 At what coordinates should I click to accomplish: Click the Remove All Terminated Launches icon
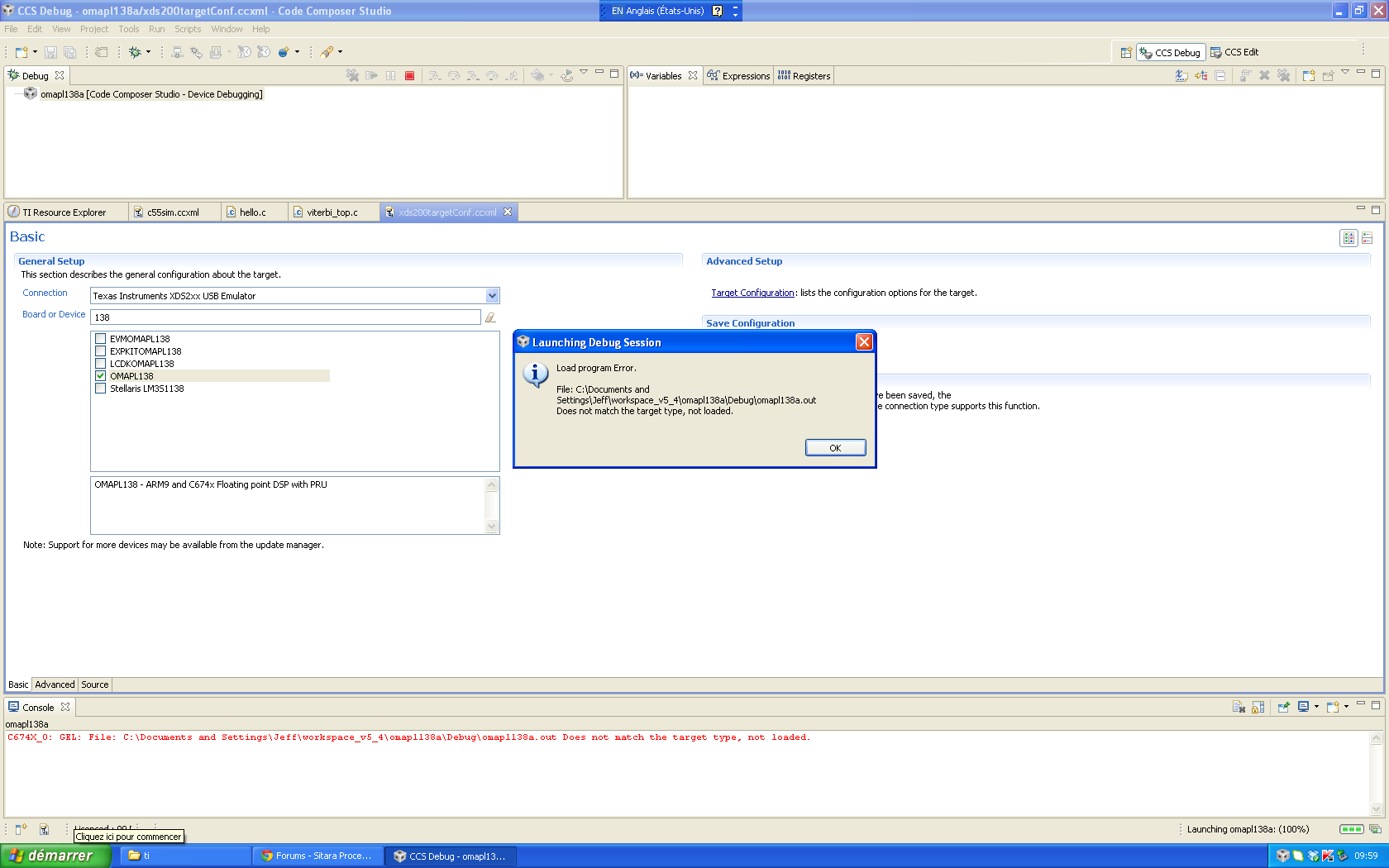coord(352,75)
